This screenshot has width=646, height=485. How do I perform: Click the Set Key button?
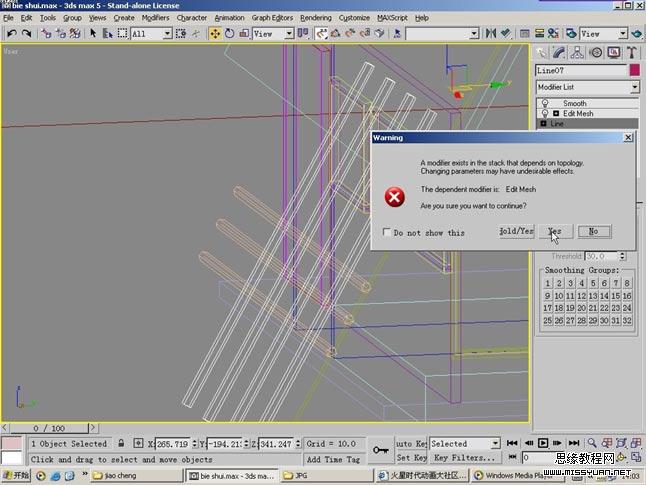click(x=411, y=457)
